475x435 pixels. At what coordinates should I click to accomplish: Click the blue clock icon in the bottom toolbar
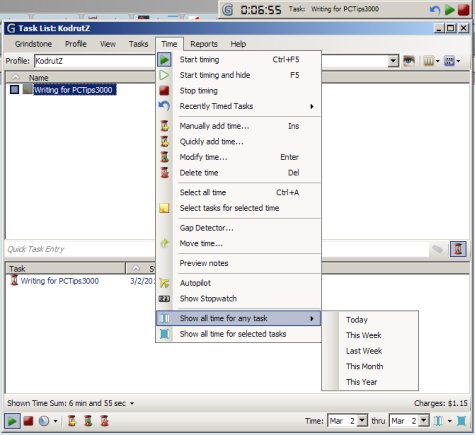[44, 421]
